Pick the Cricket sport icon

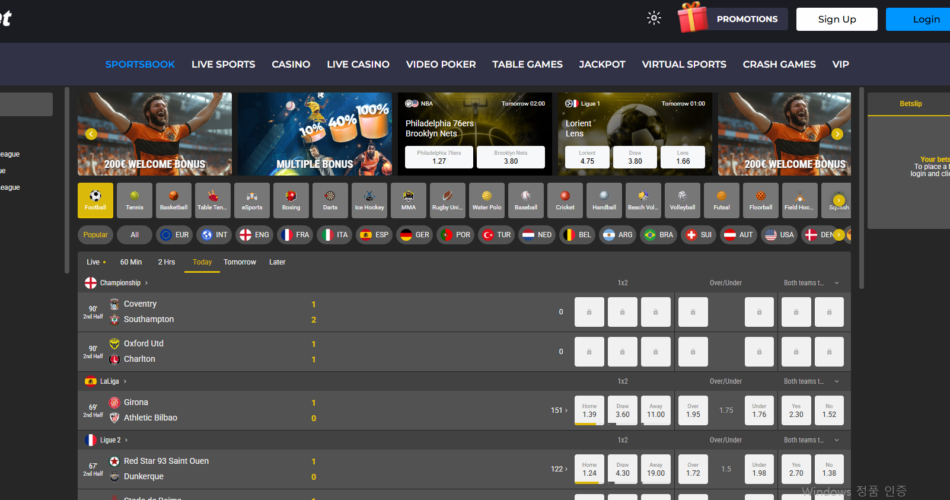[565, 200]
